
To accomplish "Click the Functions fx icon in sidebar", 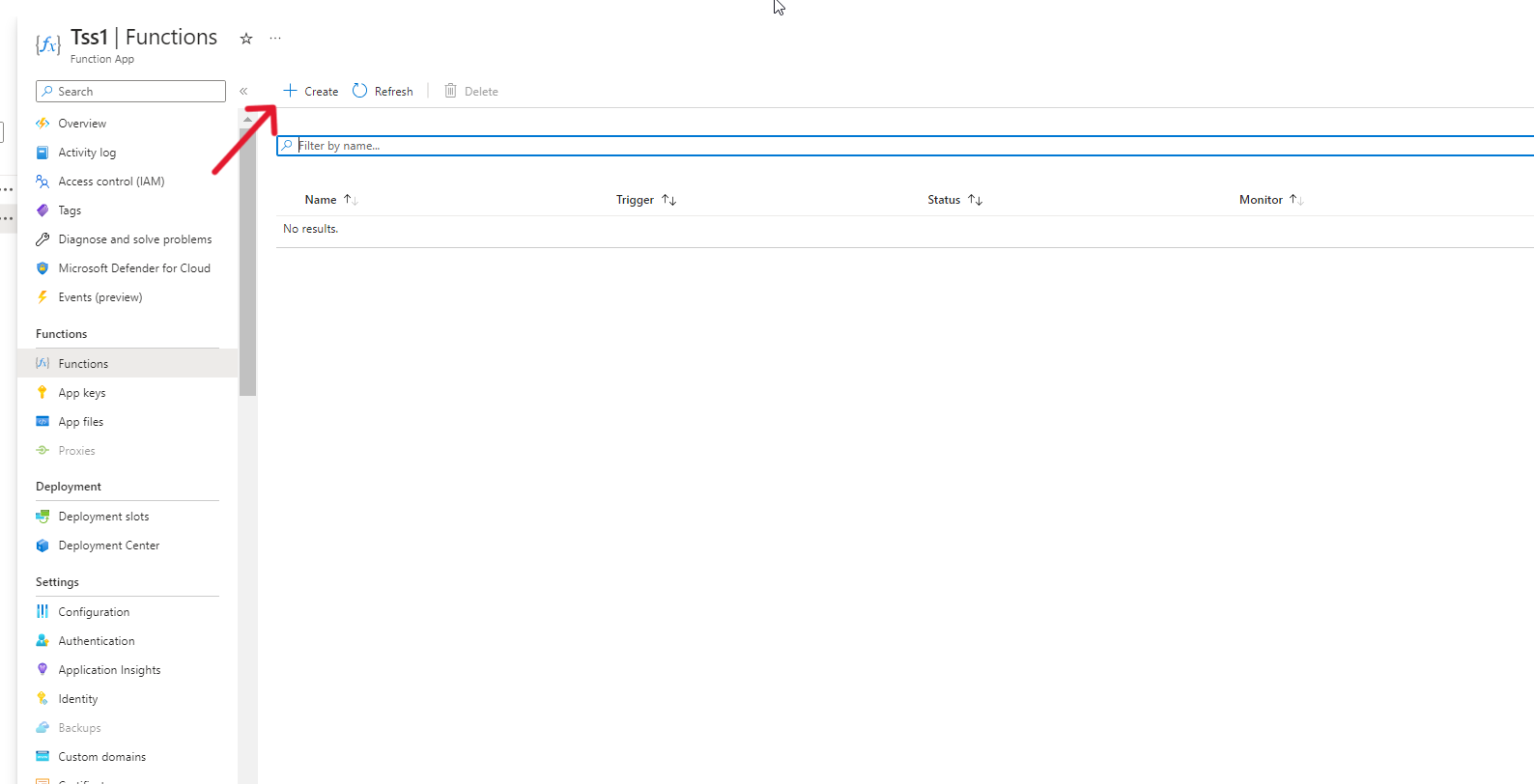I will [43, 364].
